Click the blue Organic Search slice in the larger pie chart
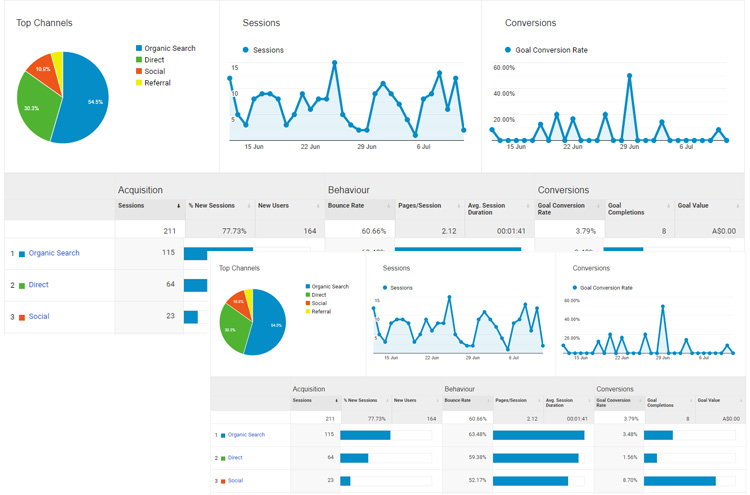 [x=84, y=98]
